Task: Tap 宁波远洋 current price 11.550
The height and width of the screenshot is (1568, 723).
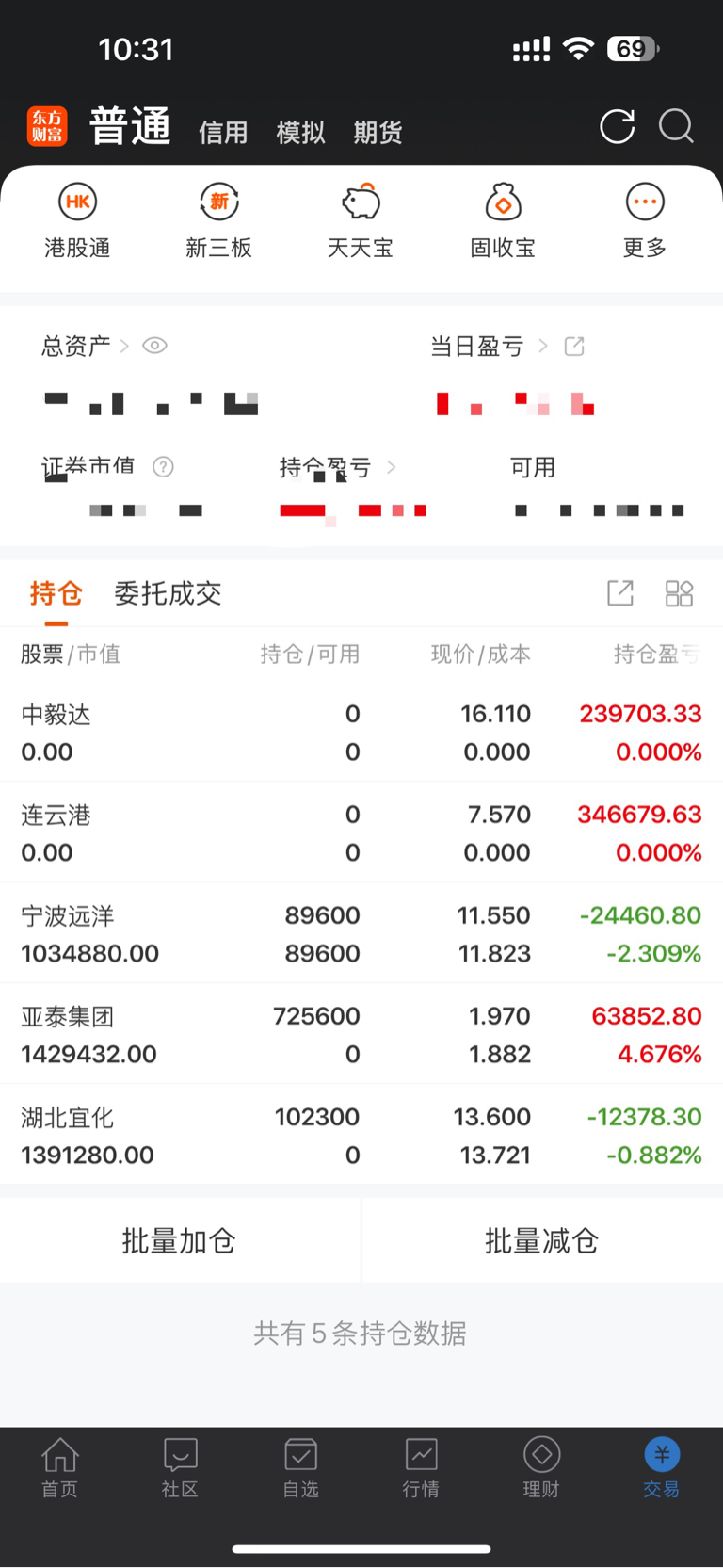Action: [494, 915]
